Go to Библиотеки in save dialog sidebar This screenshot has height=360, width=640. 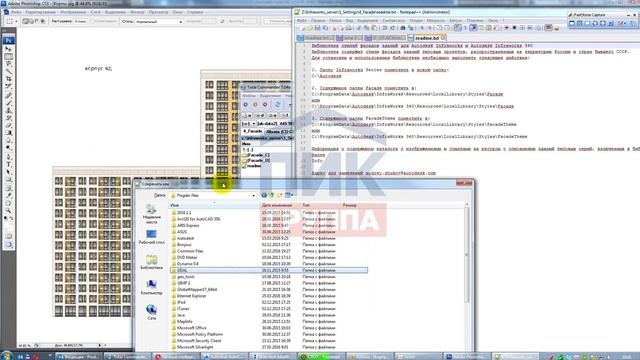(x=151, y=262)
